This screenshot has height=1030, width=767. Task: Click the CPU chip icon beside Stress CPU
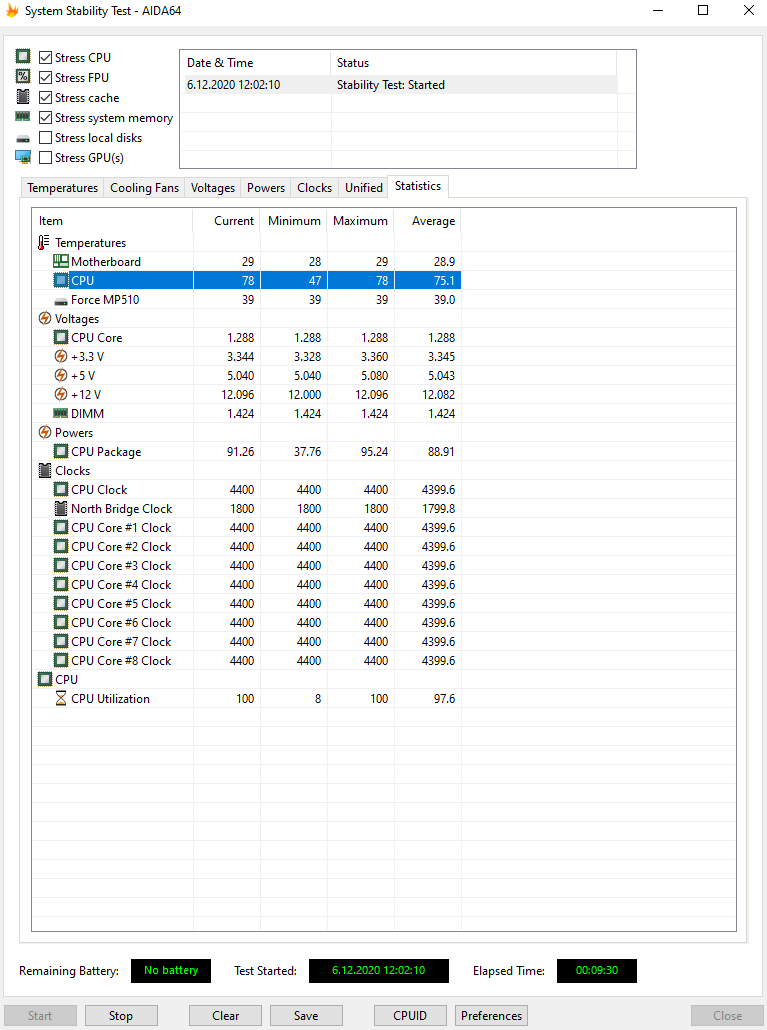[23, 56]
